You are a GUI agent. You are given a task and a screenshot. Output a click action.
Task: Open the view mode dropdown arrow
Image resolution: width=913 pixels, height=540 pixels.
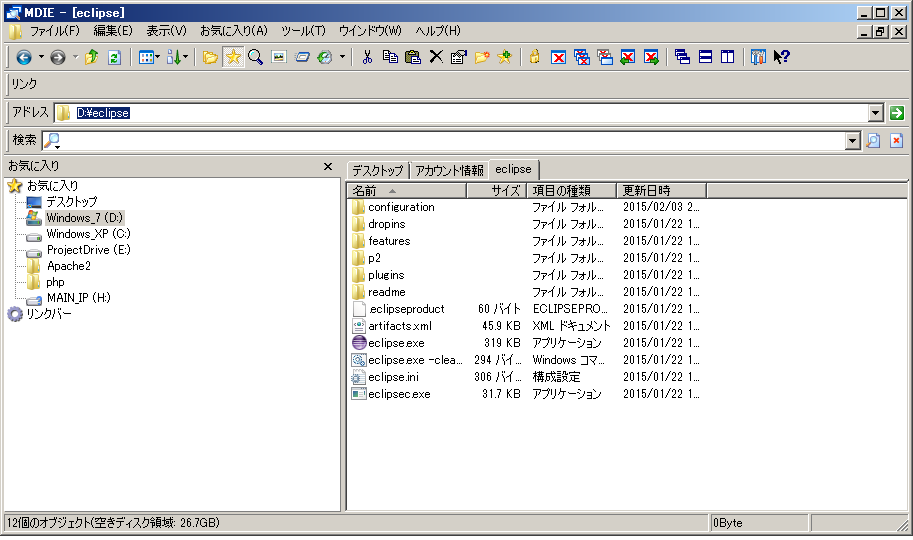click(157, 57)
